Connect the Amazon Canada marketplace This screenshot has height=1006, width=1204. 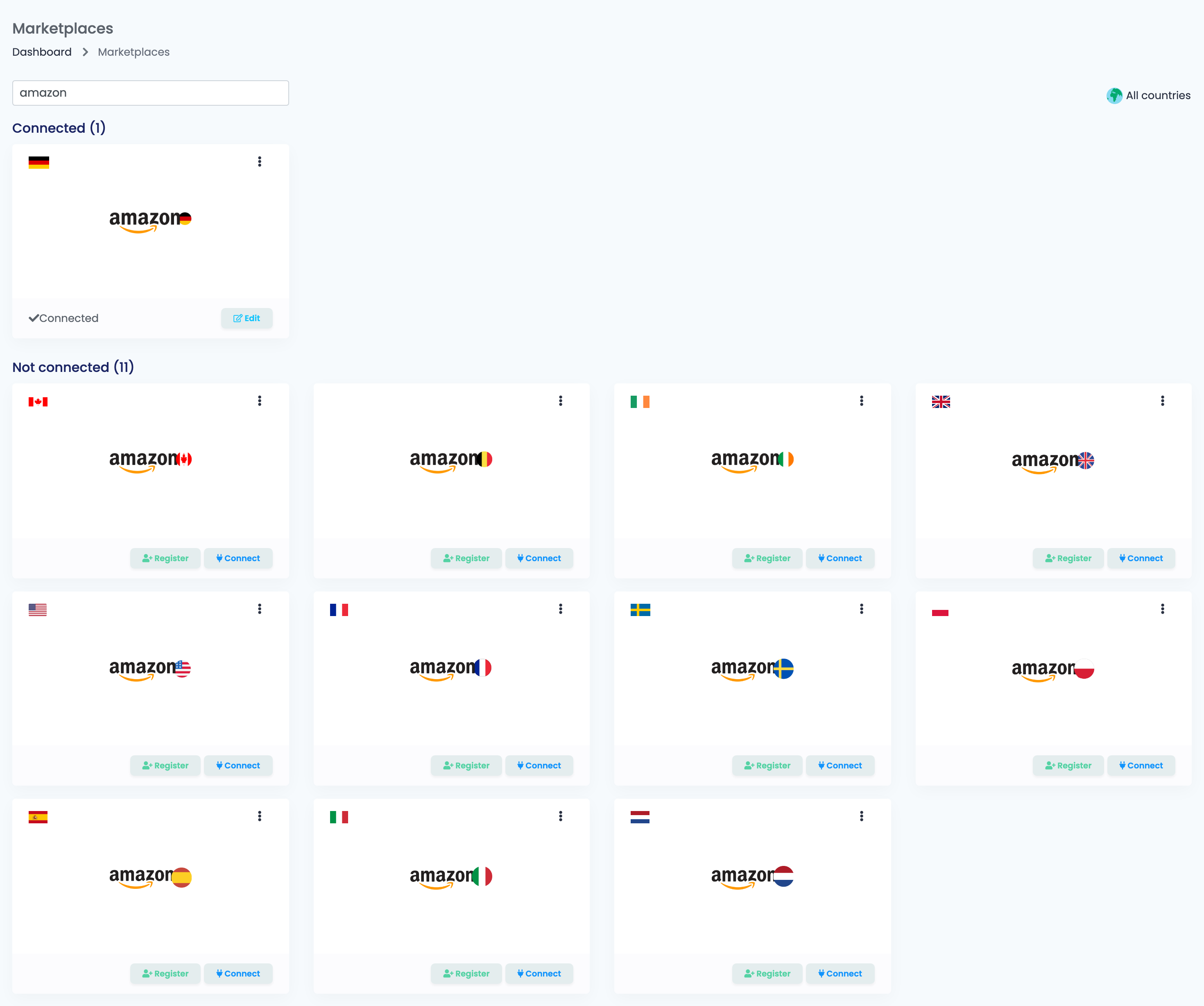(x=238, y=559)
